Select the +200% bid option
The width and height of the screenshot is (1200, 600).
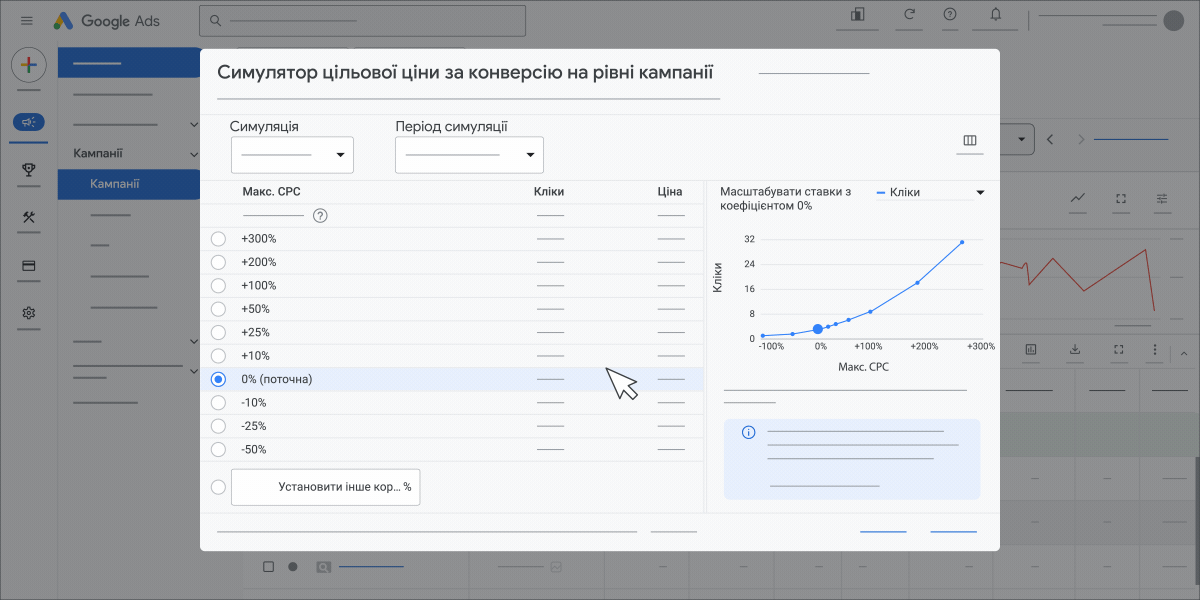(218, 262)
